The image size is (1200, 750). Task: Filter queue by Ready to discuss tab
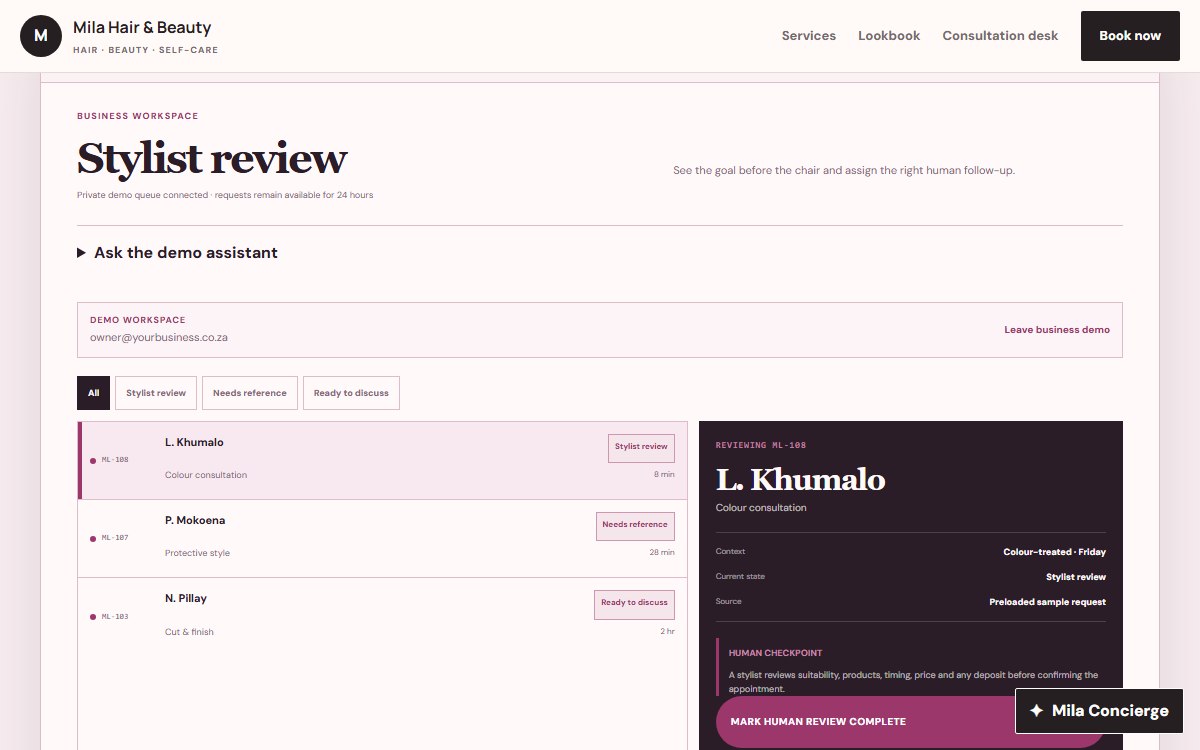point(351,393)
